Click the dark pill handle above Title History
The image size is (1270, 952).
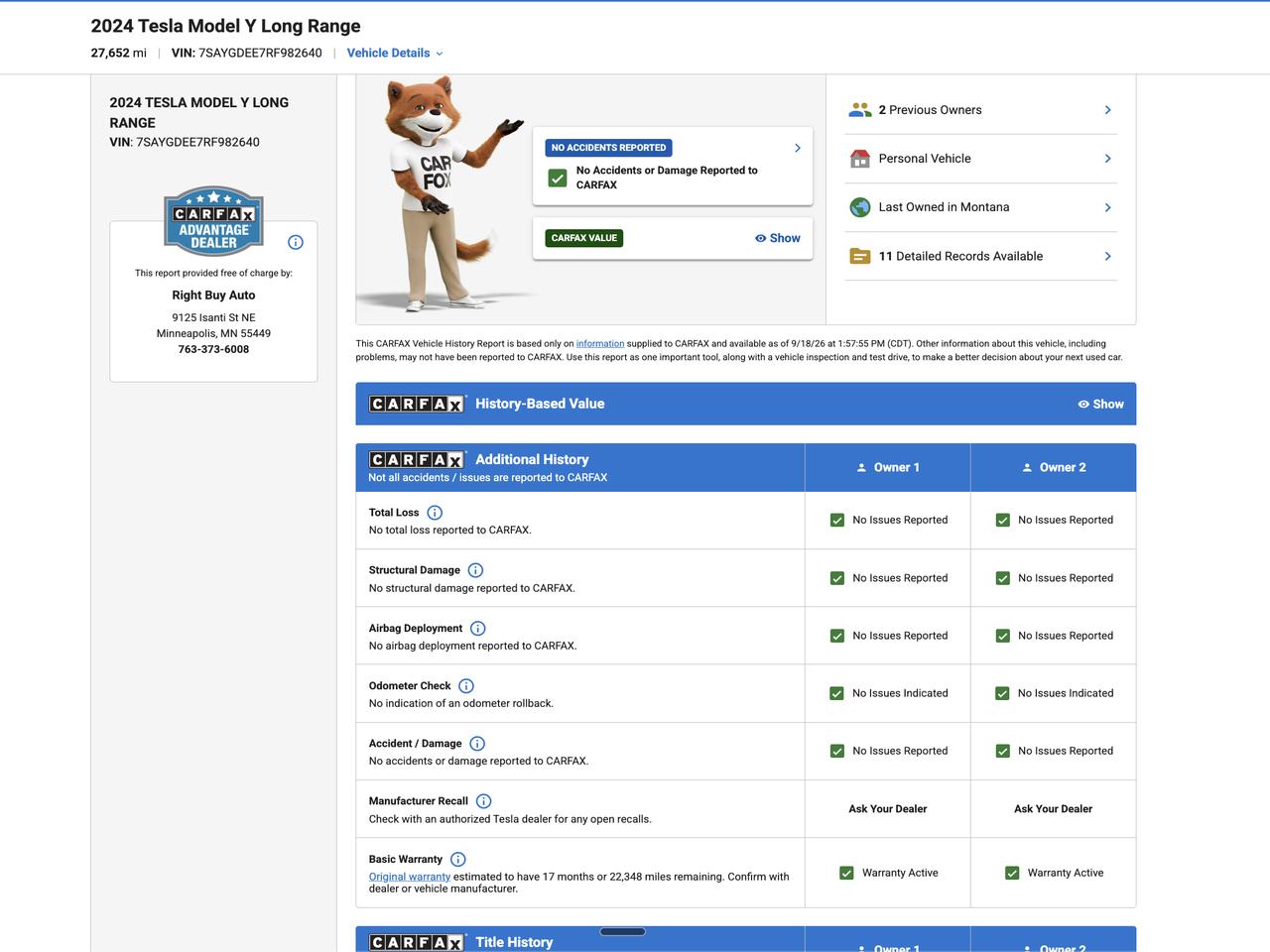coord(623,932)
